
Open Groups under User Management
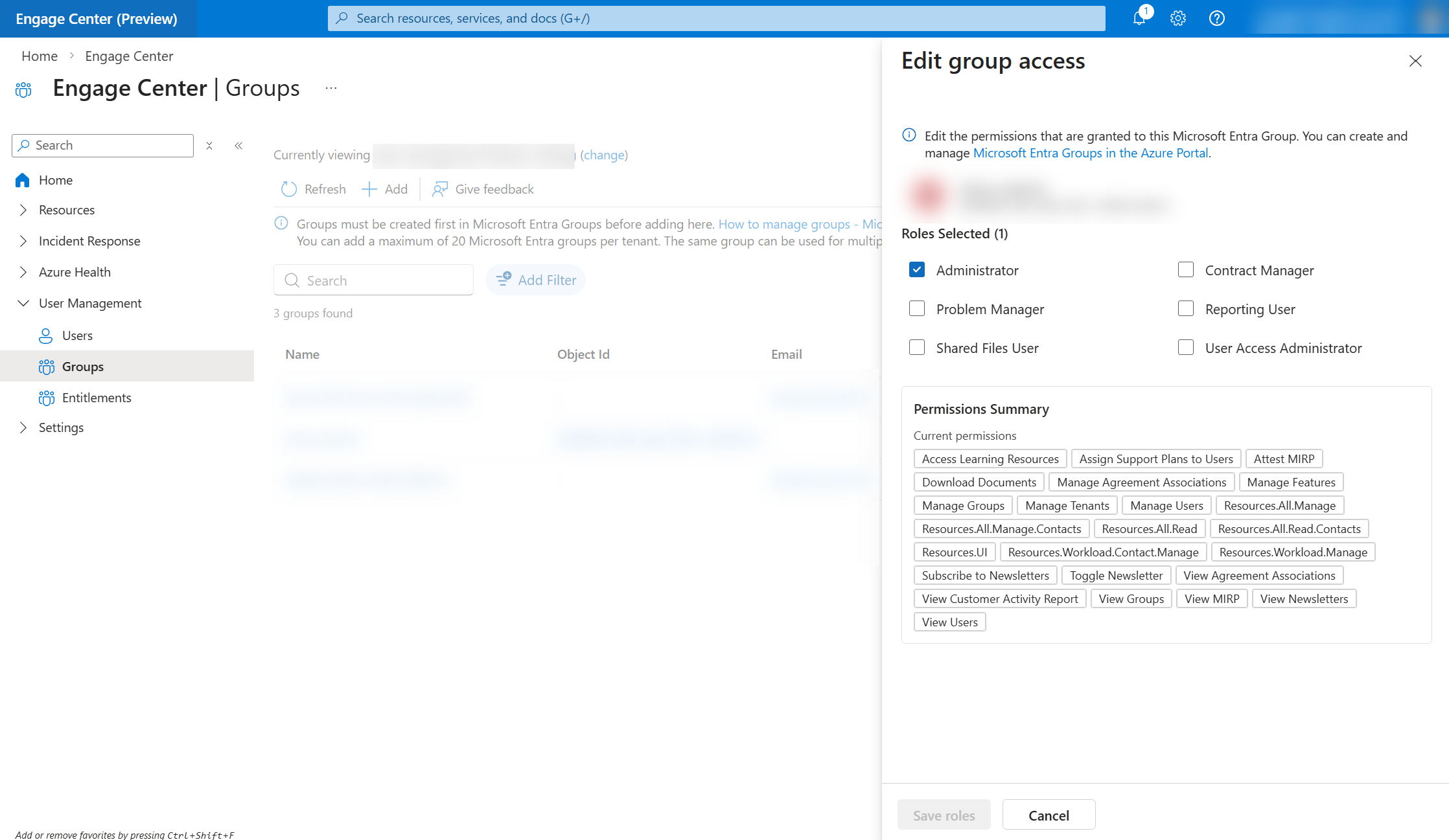click(127, 367)
